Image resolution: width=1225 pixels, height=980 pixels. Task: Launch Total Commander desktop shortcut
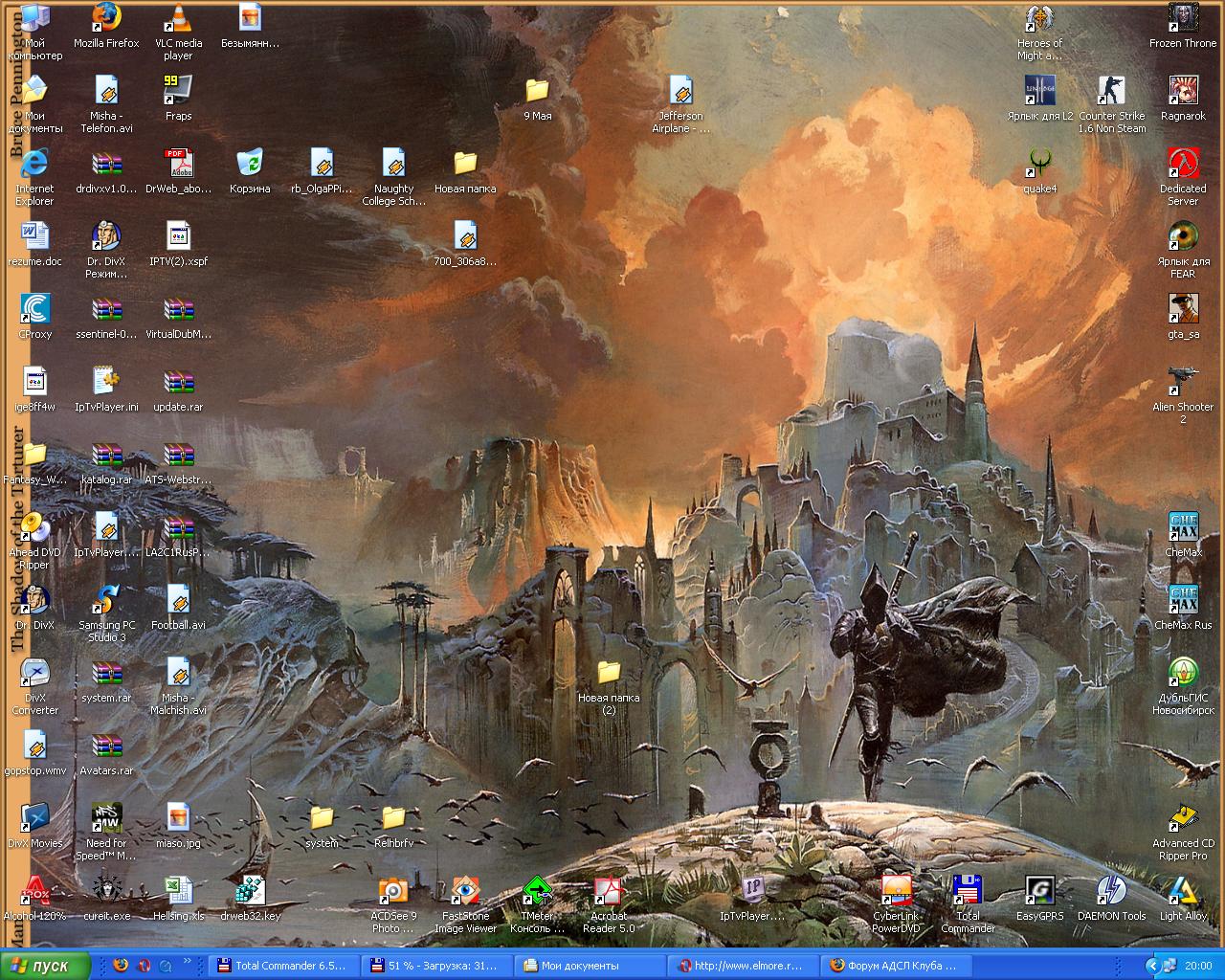[x=968, y=892]
